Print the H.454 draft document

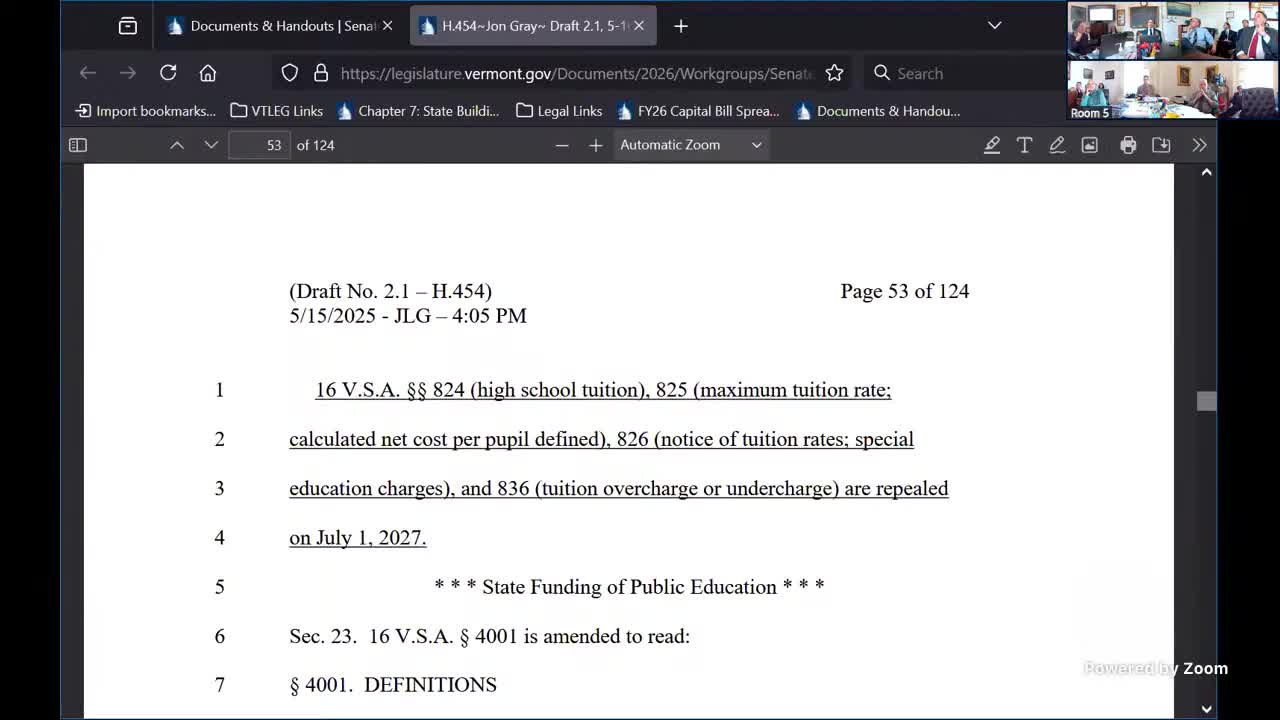(x=1128, y=145)
